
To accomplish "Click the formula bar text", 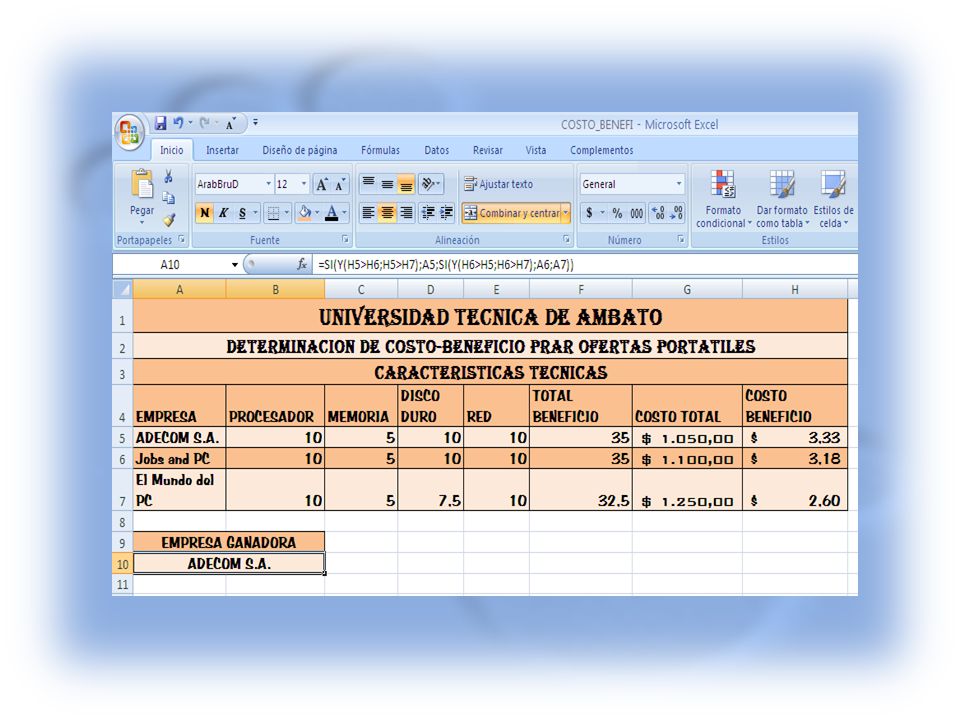I will (446, 264).
